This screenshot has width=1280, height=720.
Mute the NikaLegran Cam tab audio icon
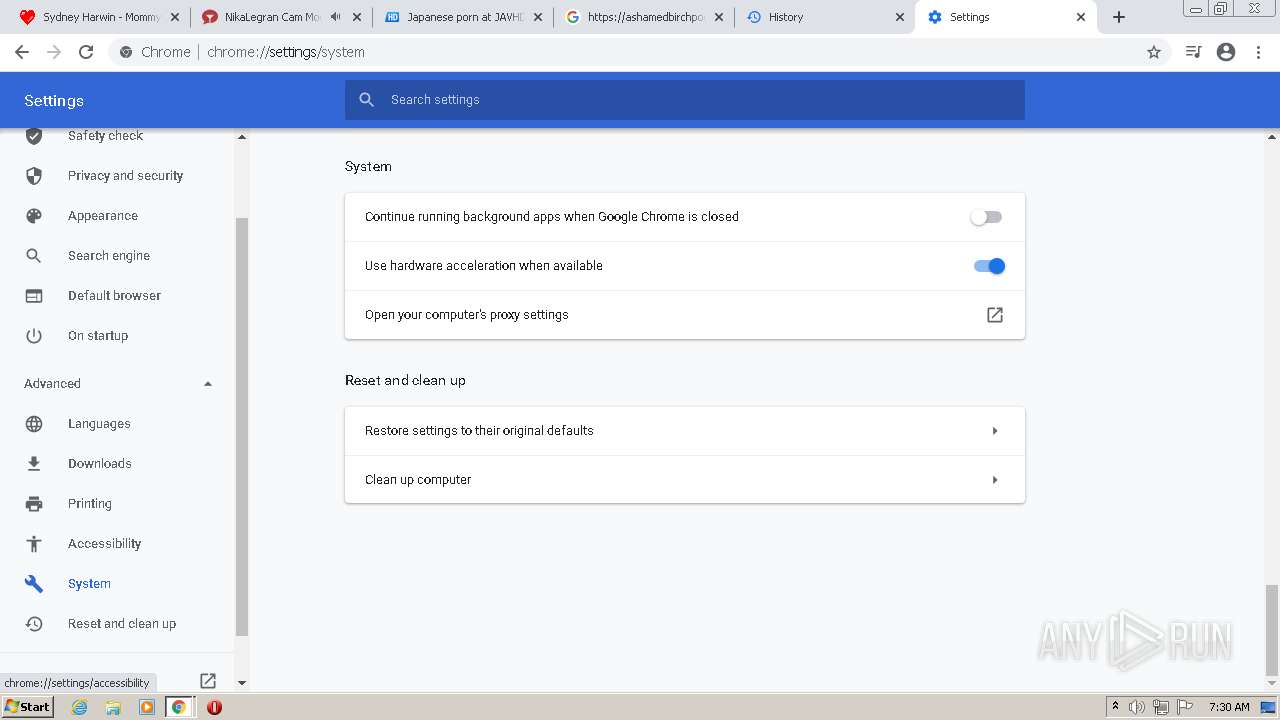tap(335, 17)
